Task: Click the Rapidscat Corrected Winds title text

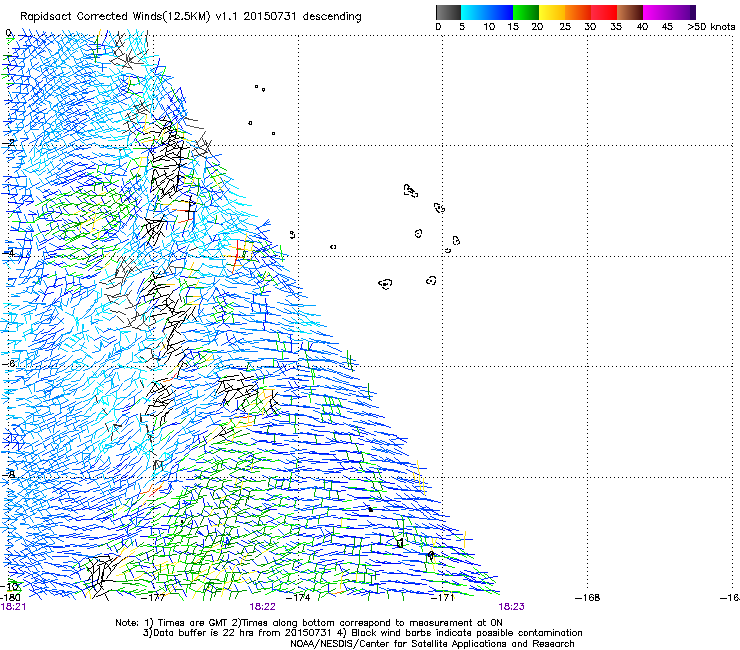Action: pyautogui.click(x=191, y=17)
